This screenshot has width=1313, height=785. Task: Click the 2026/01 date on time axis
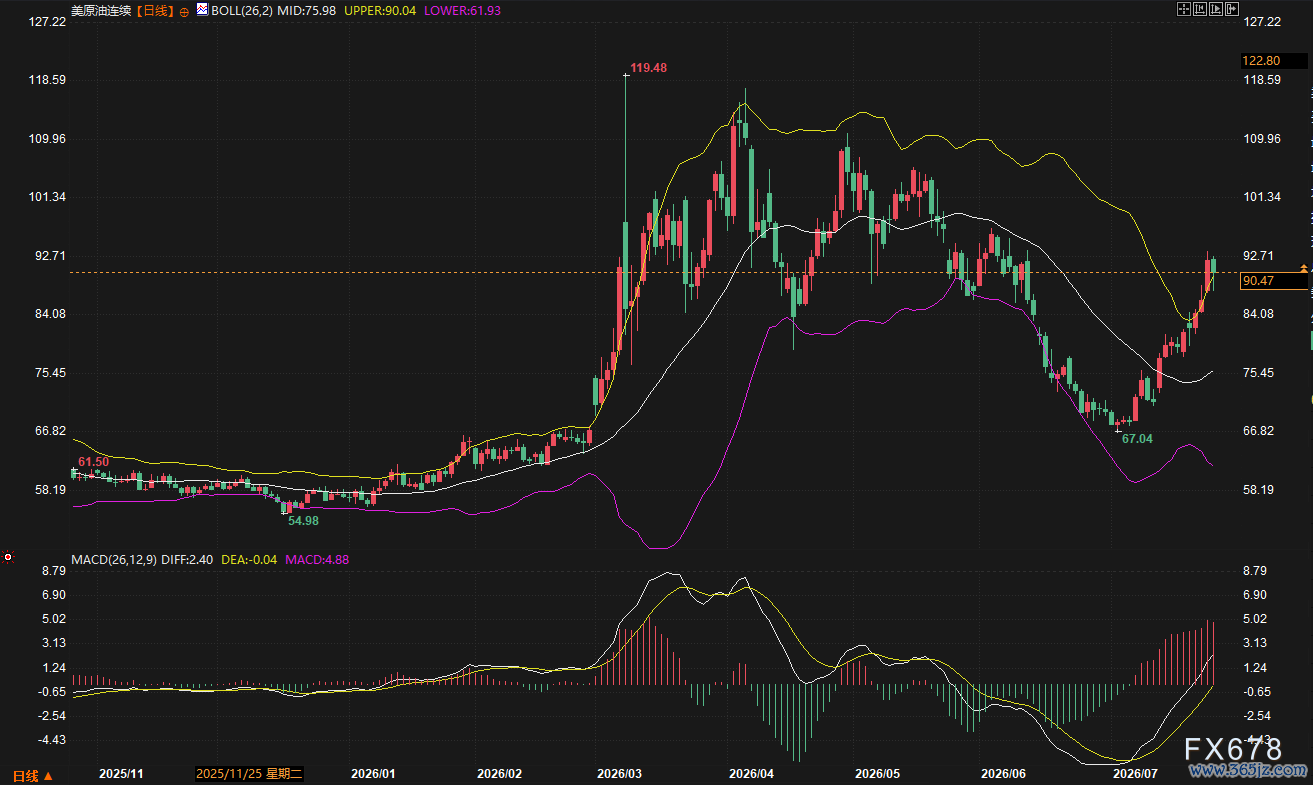click(x=374, y=774)
